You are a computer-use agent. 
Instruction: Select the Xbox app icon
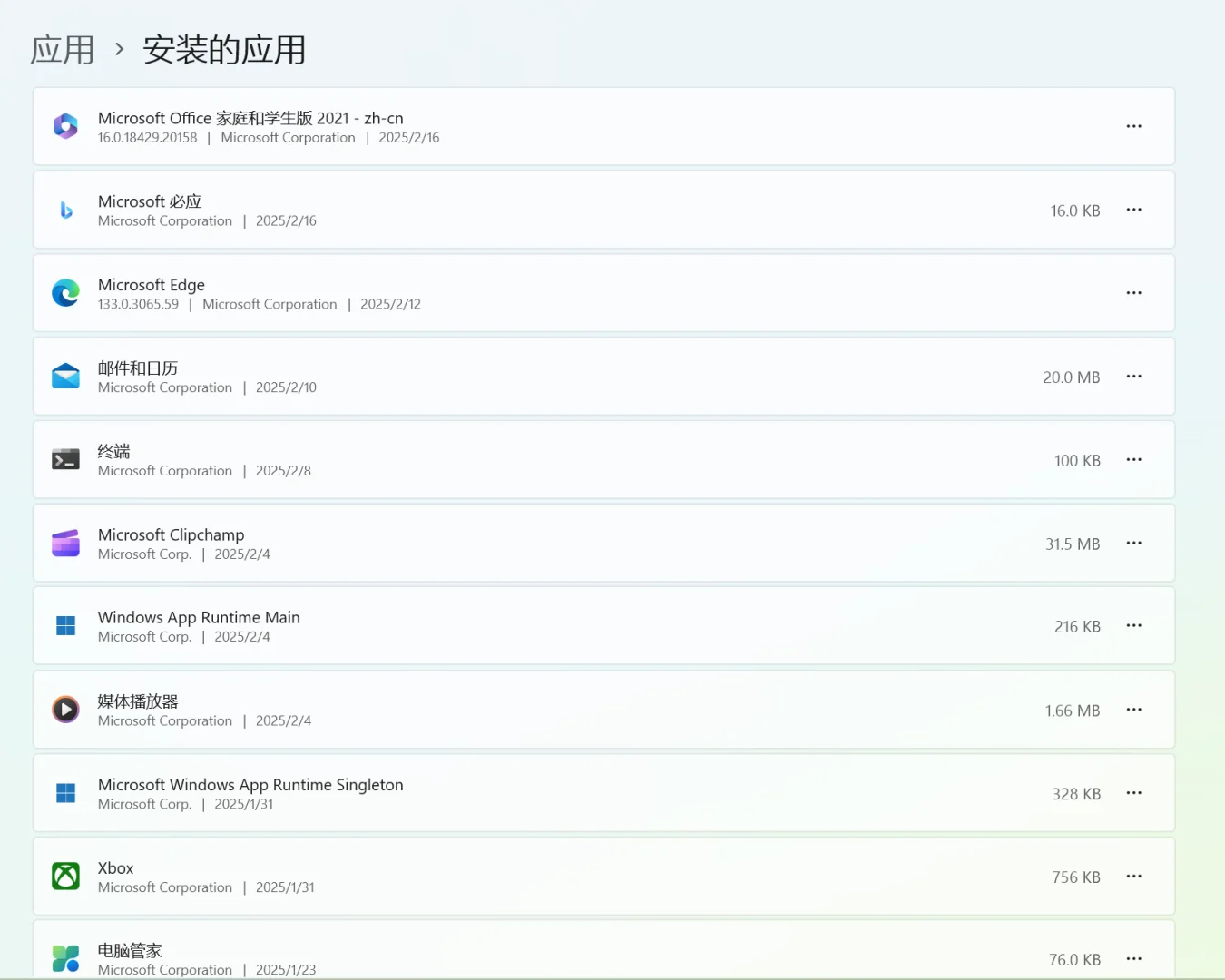[65, 876]
